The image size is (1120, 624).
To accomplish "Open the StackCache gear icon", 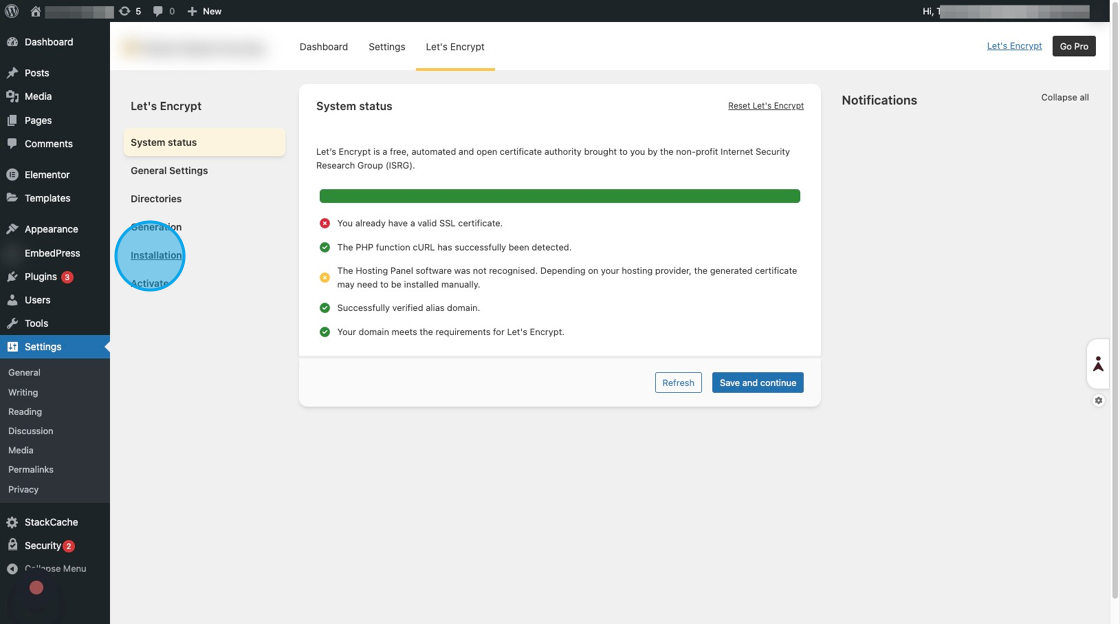I will click(x=12, y=522).
